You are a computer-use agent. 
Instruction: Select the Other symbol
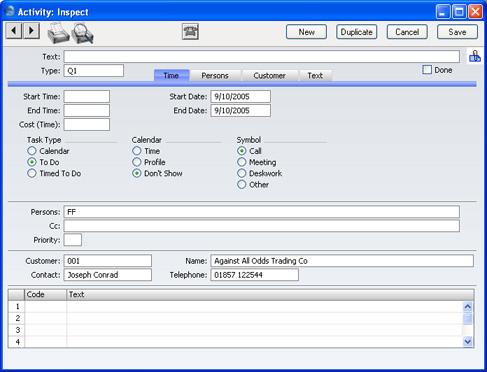tap(242, 184)
